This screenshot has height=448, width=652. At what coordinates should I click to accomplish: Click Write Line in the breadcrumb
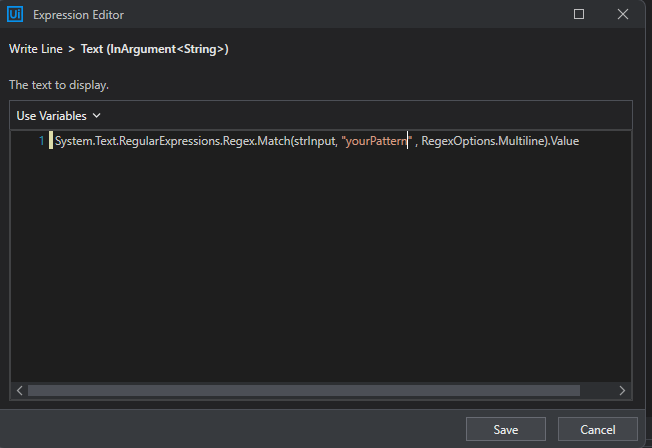pos(36,49)
